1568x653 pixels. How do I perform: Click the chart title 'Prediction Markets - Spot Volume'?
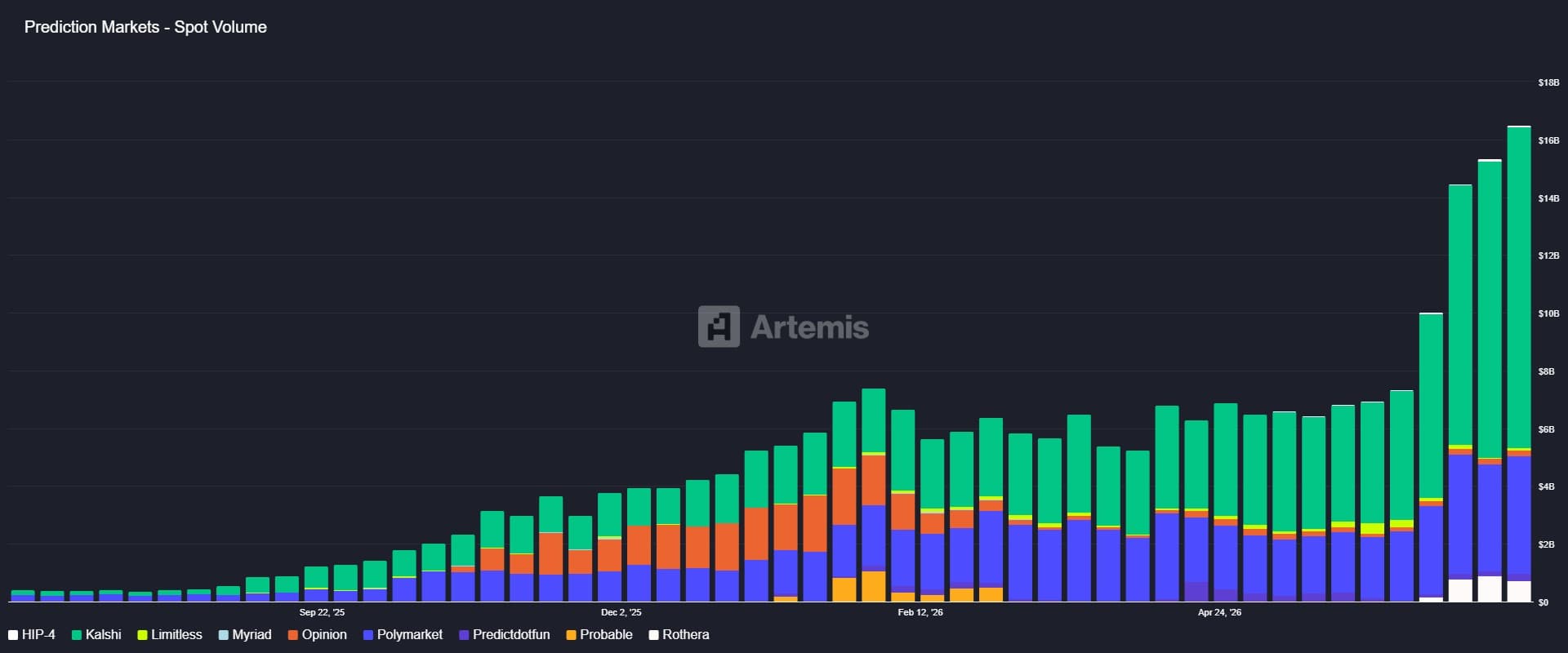pyautogui.click(x=145, y=27)
